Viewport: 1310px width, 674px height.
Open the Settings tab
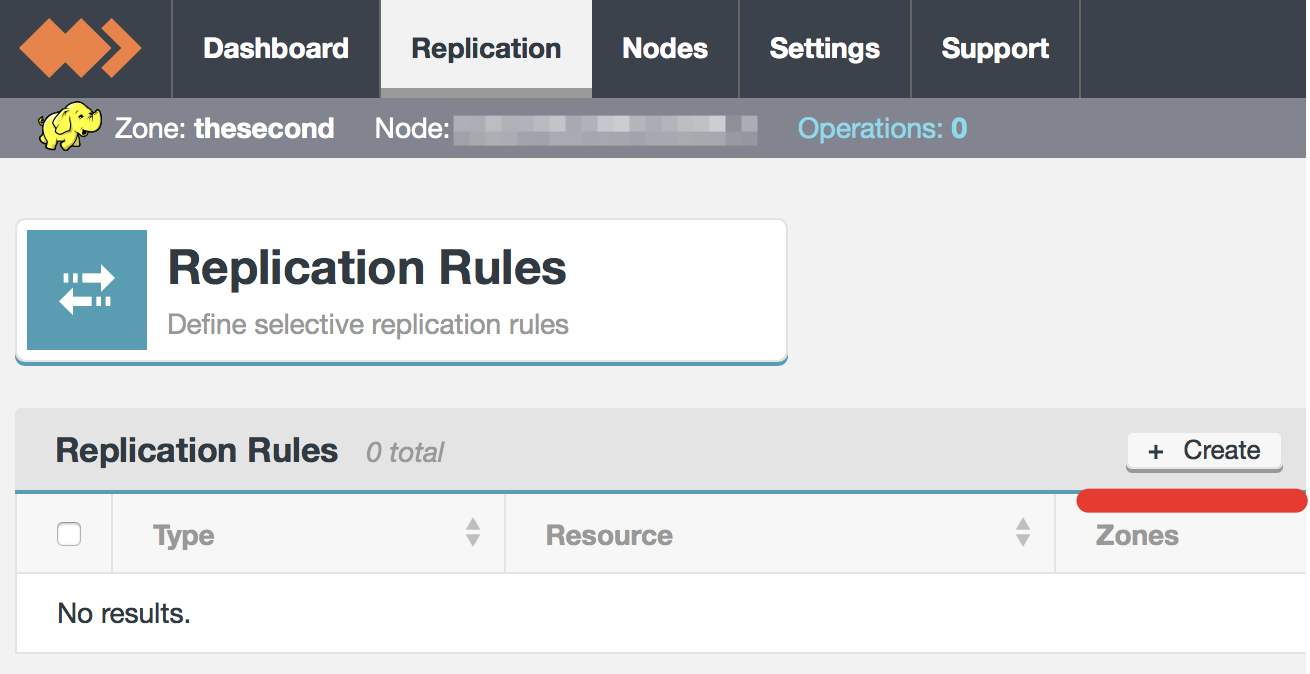click(825, 48)
